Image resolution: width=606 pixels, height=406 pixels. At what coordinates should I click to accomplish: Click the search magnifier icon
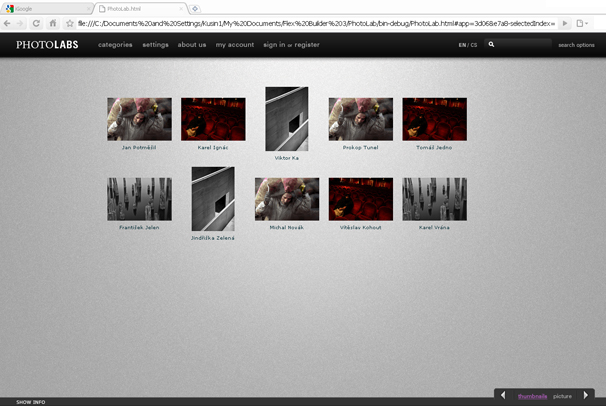click(491, 45)
